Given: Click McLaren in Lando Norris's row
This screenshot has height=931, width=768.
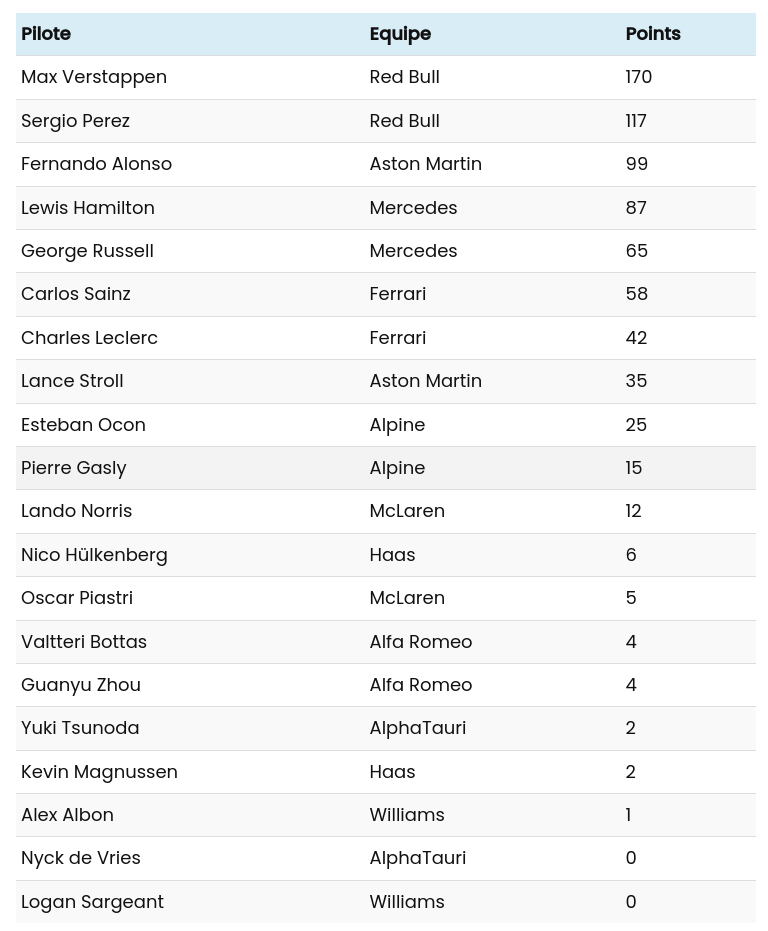Looking at the screenshot, I should tap(406, 511).
